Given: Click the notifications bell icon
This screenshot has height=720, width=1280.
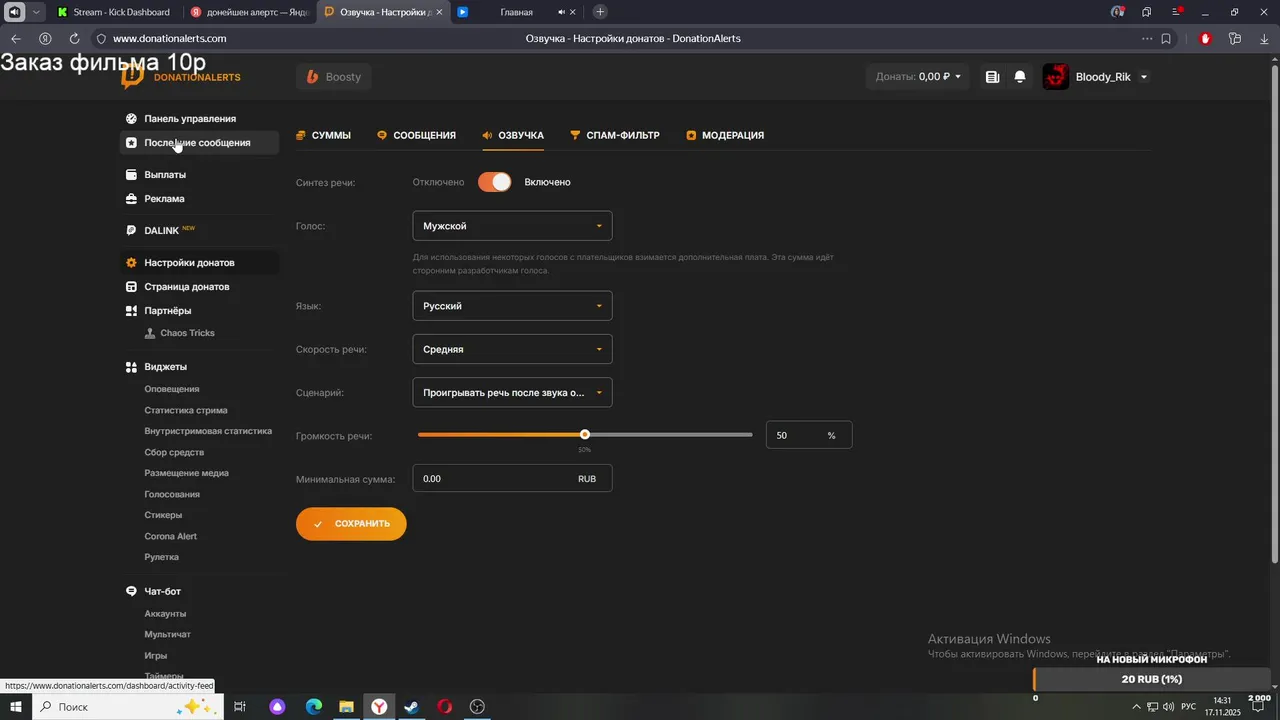Looking at the screenshot, I should 1020,77.
